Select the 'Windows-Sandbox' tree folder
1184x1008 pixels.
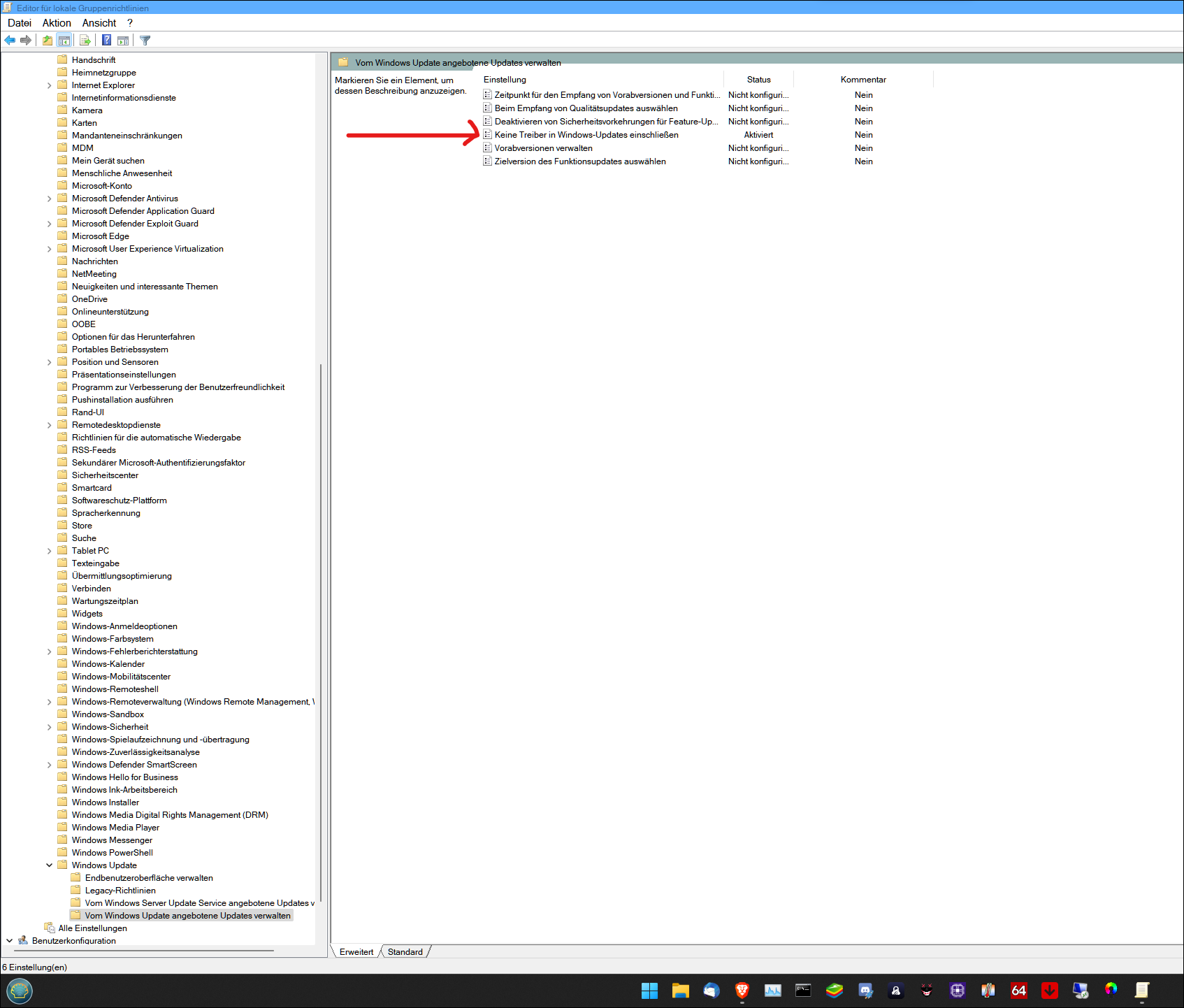point(108,714)
